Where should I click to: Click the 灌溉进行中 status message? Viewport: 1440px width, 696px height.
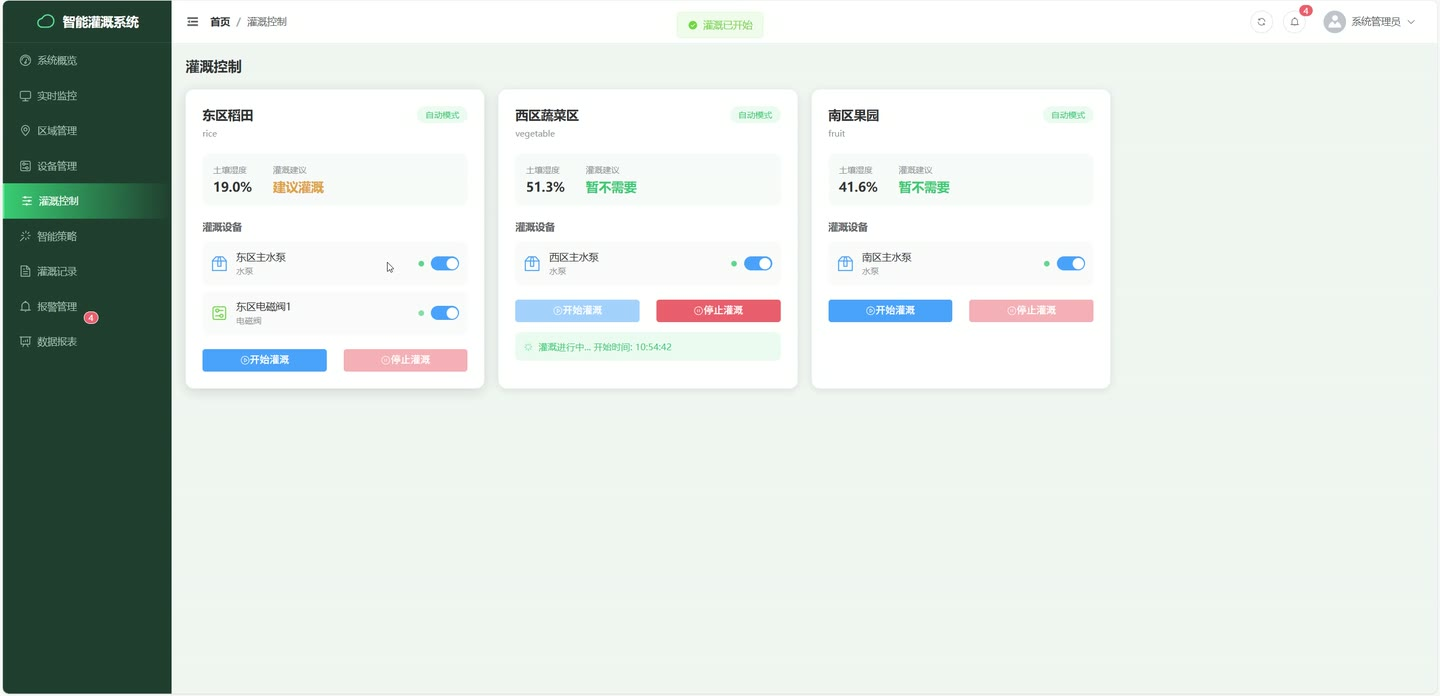tap(648, 347)
